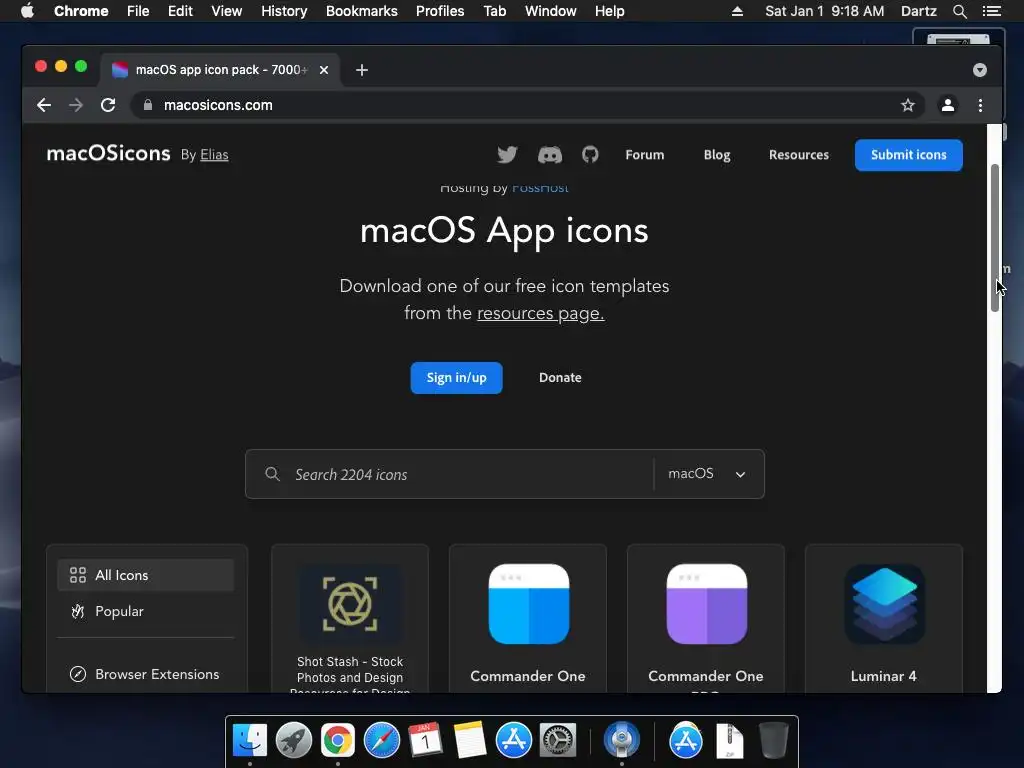
Task: Click the purple Commander One icon
Action: click(706, 604)
